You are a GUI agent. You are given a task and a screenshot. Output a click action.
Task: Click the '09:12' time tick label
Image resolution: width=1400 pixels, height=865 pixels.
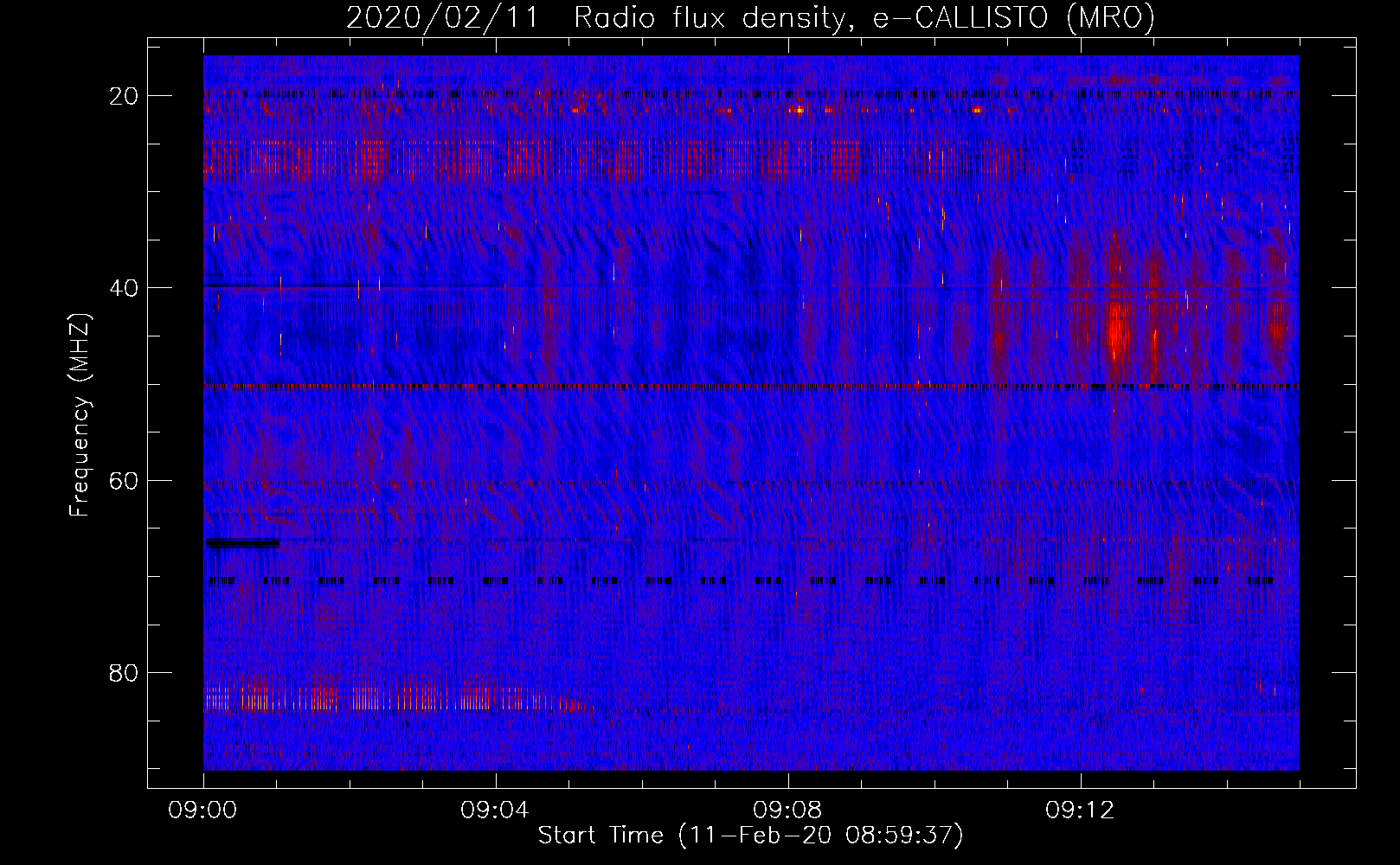click(1081, 811)
